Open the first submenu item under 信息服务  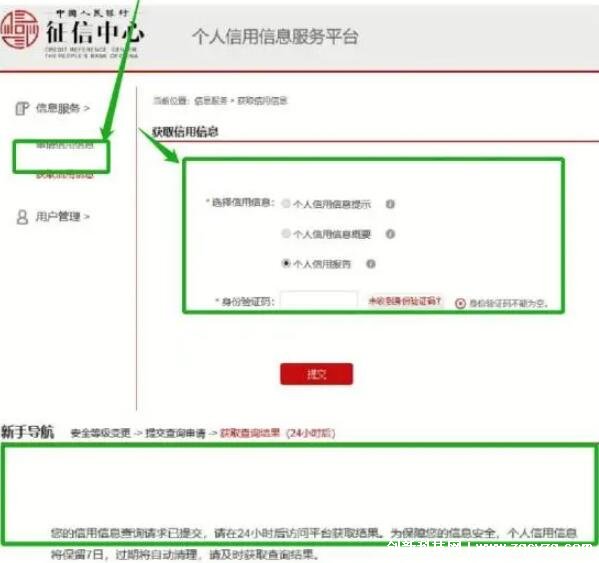65,146
